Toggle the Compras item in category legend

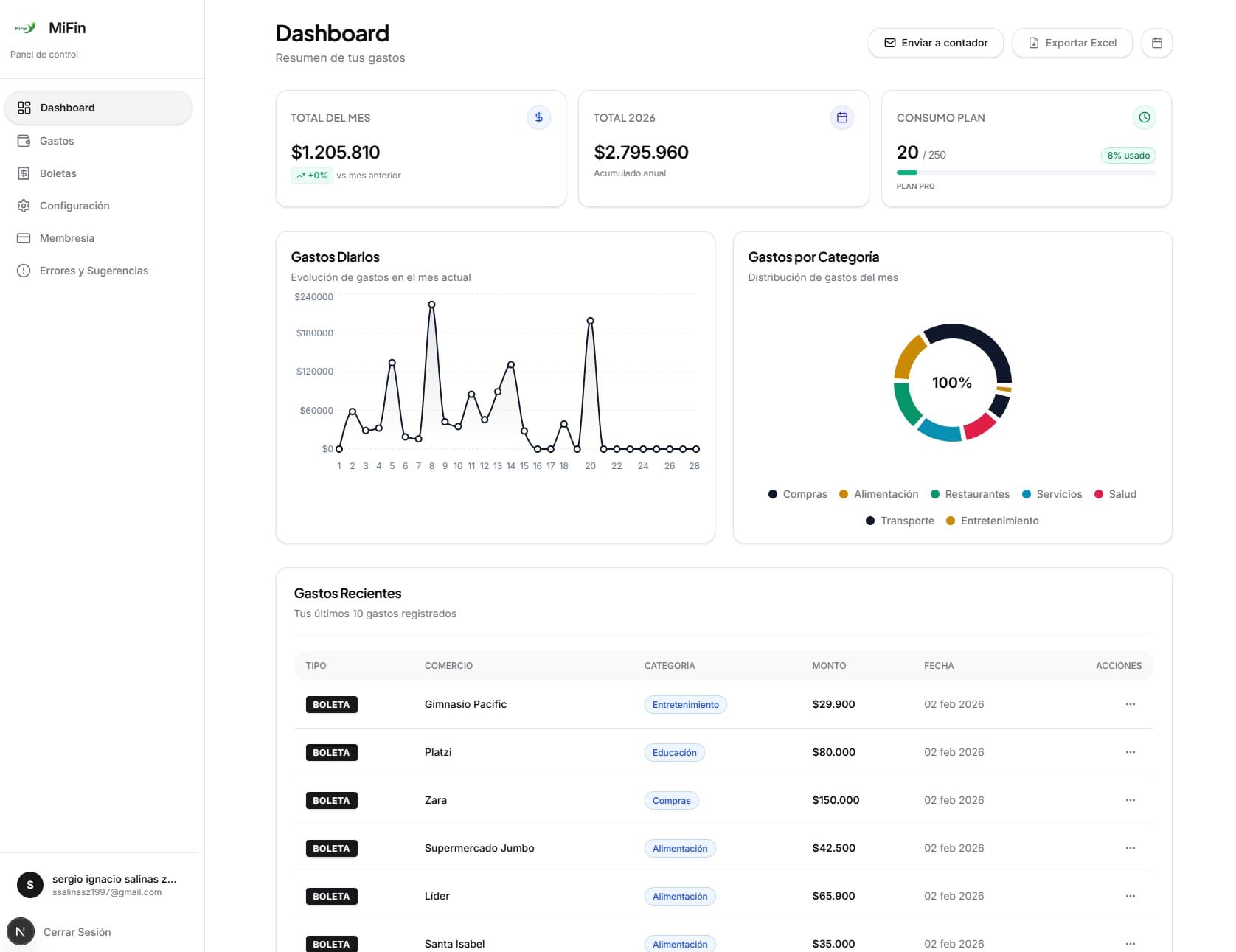click(797, 494)
